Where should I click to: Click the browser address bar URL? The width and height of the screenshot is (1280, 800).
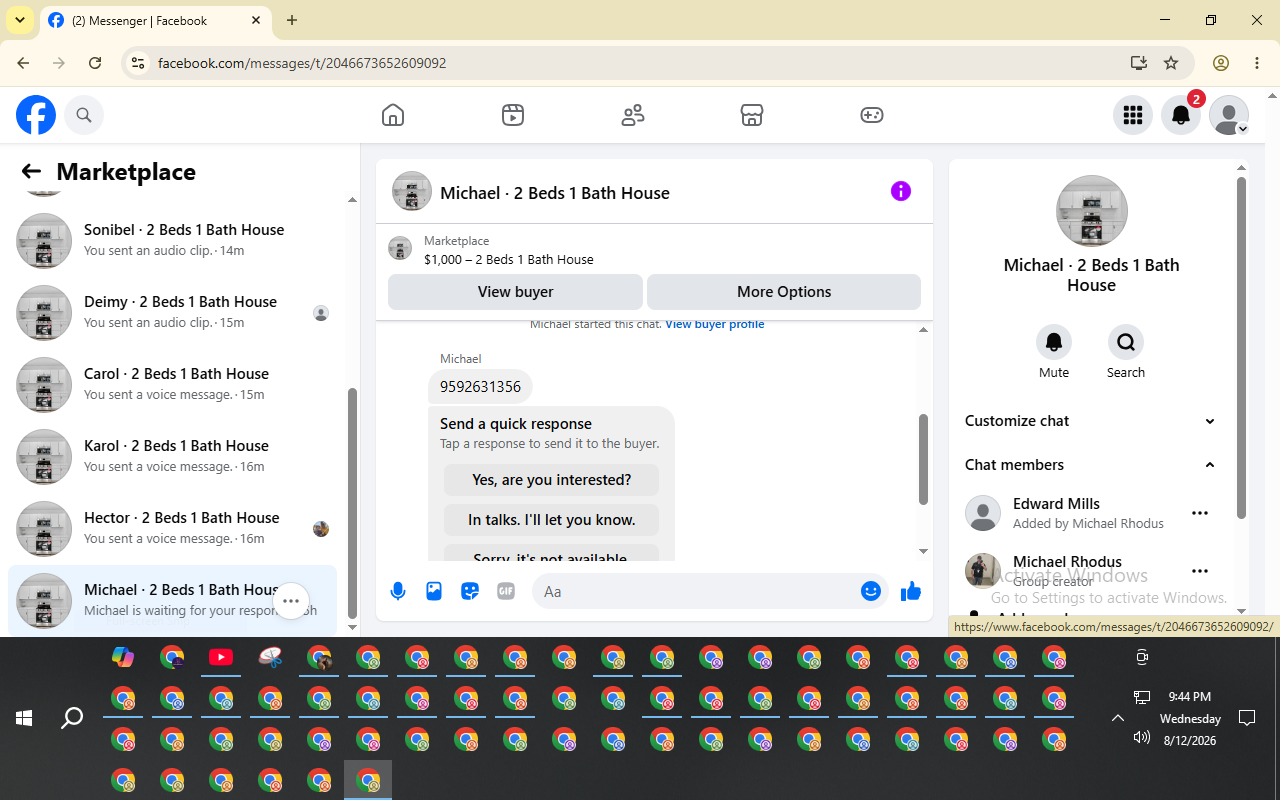[x=302, y=63]
